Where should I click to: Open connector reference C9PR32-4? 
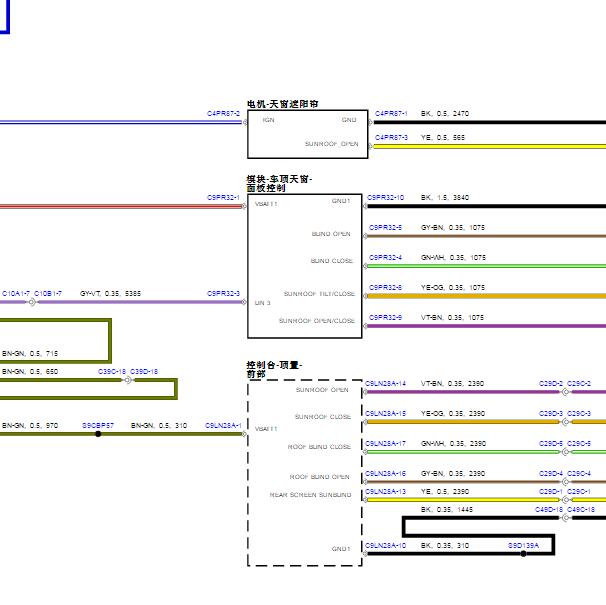[x=385, y=257]
